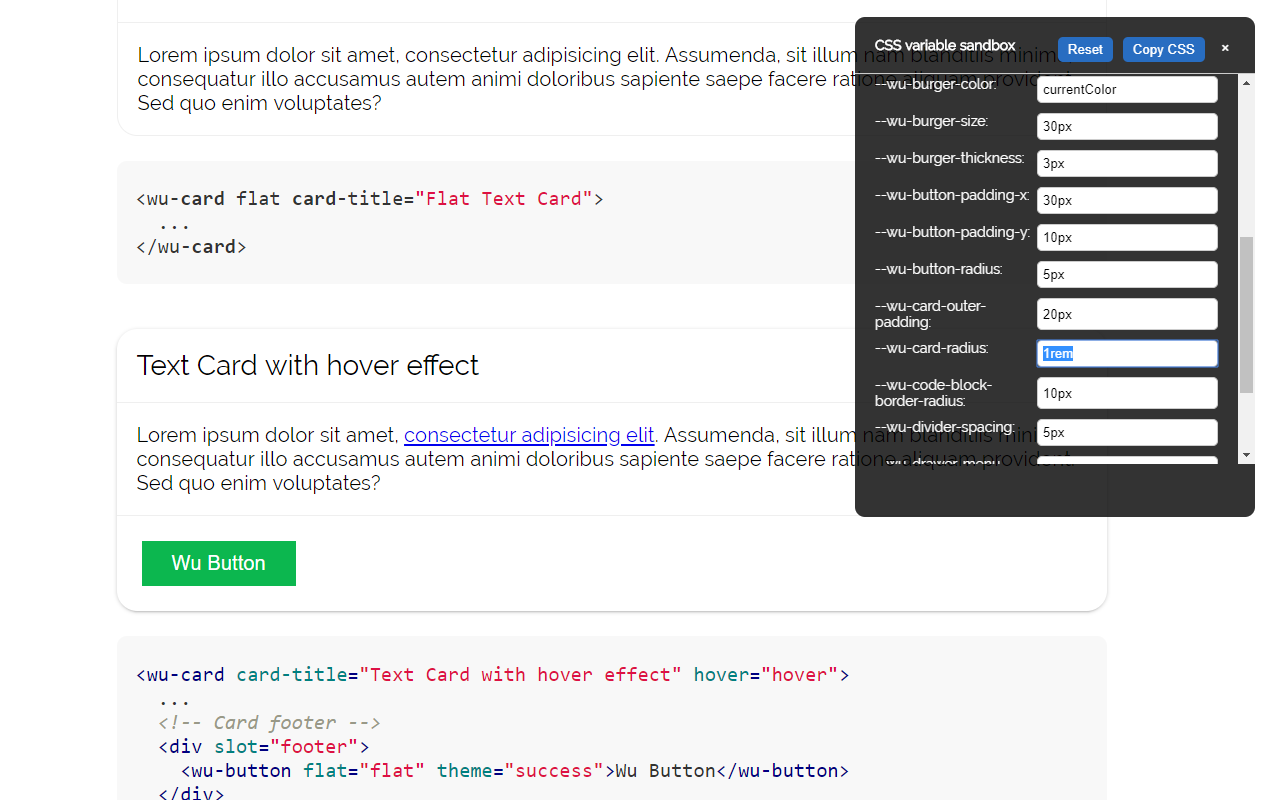Click the --wu-button-radius label
Image resolution: width=1280 pixels, height=800 pixels.
tap(939, 269)
